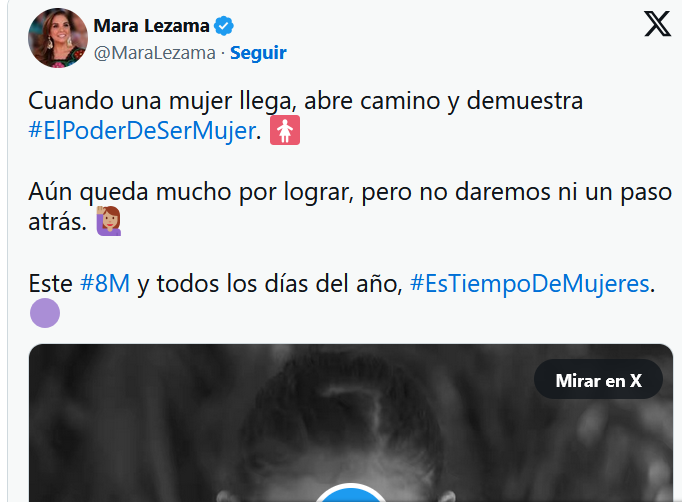This screenshot has width=682, height=502.
Task: Open the #ElPoderDeSerMujer hashtag
Action: tap(142, 131)
